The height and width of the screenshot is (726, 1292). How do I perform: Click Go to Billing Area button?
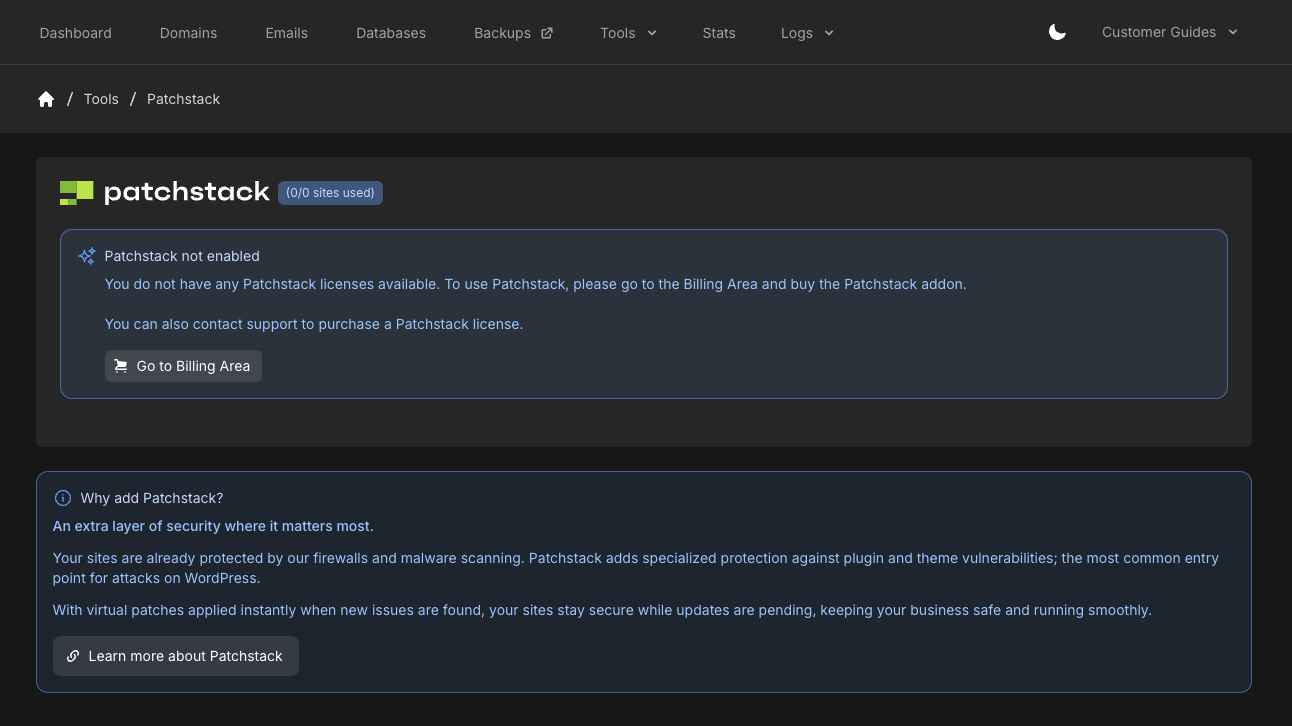[x=183, y=366]
